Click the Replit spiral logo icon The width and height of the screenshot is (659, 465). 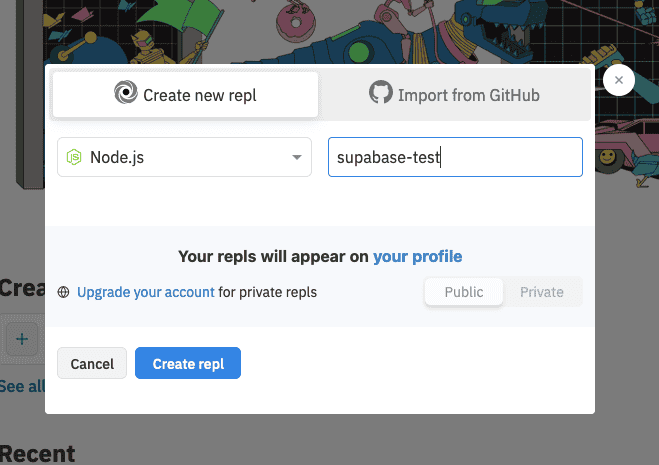click(126, 95)
